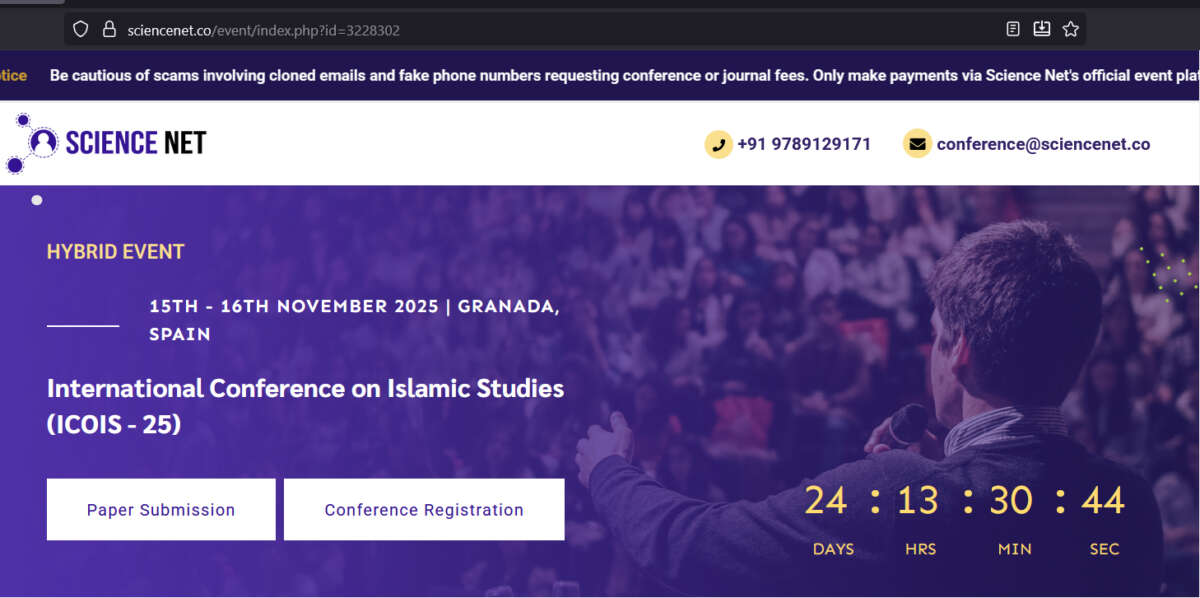1200x598 pixels.
Task: Toggle reader view in address bar
Action: click(1013, 29)
